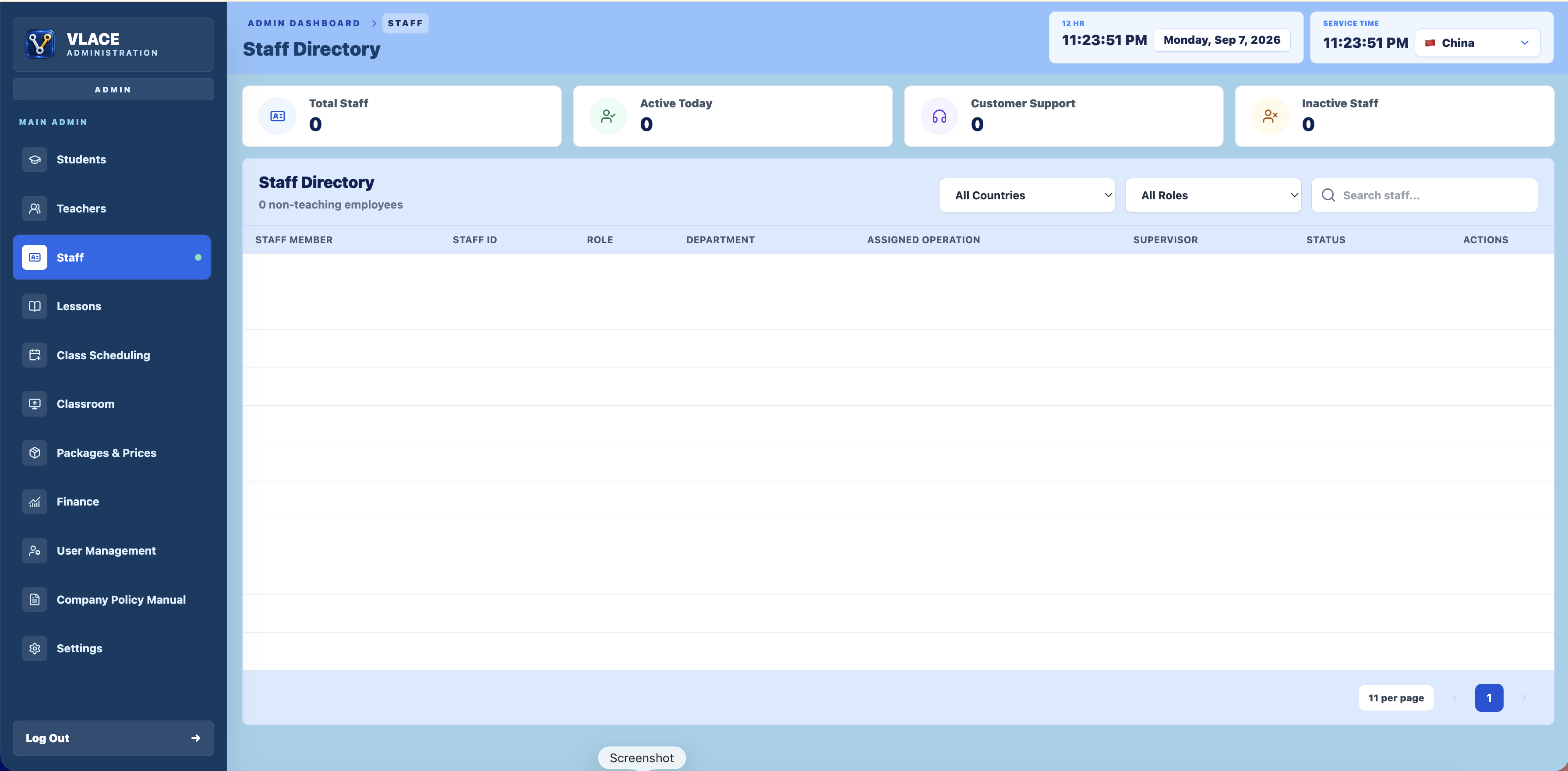Click the Department column header
This screenshot has width=1568, height=771.
pos(720,240)
